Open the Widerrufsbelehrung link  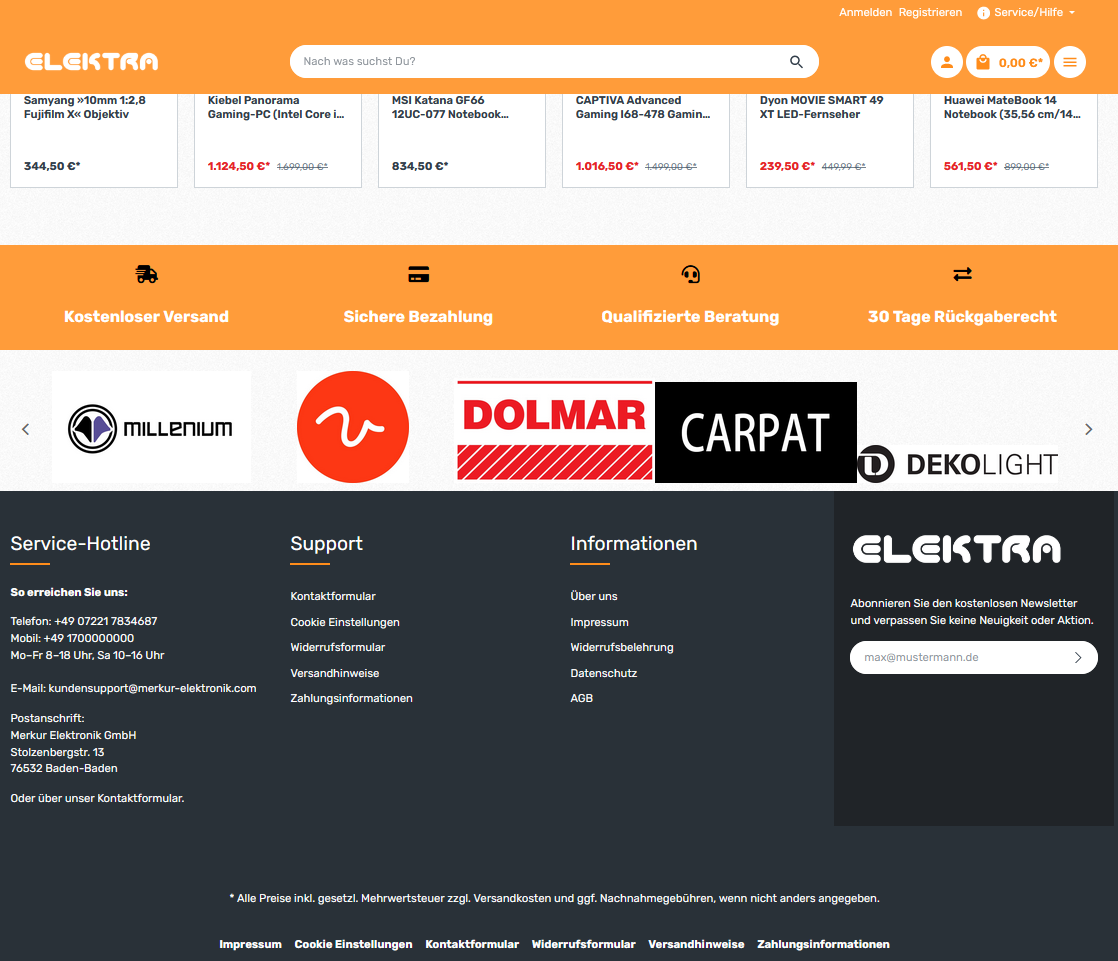(x=622, y=647)
